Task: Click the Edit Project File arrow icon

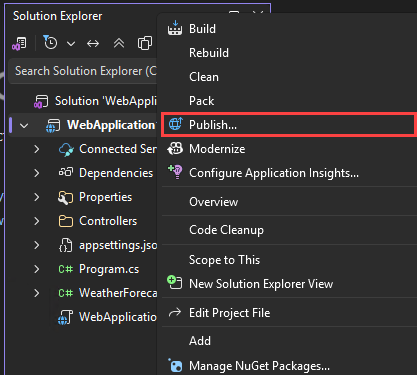Action: (x=175, y=313)
